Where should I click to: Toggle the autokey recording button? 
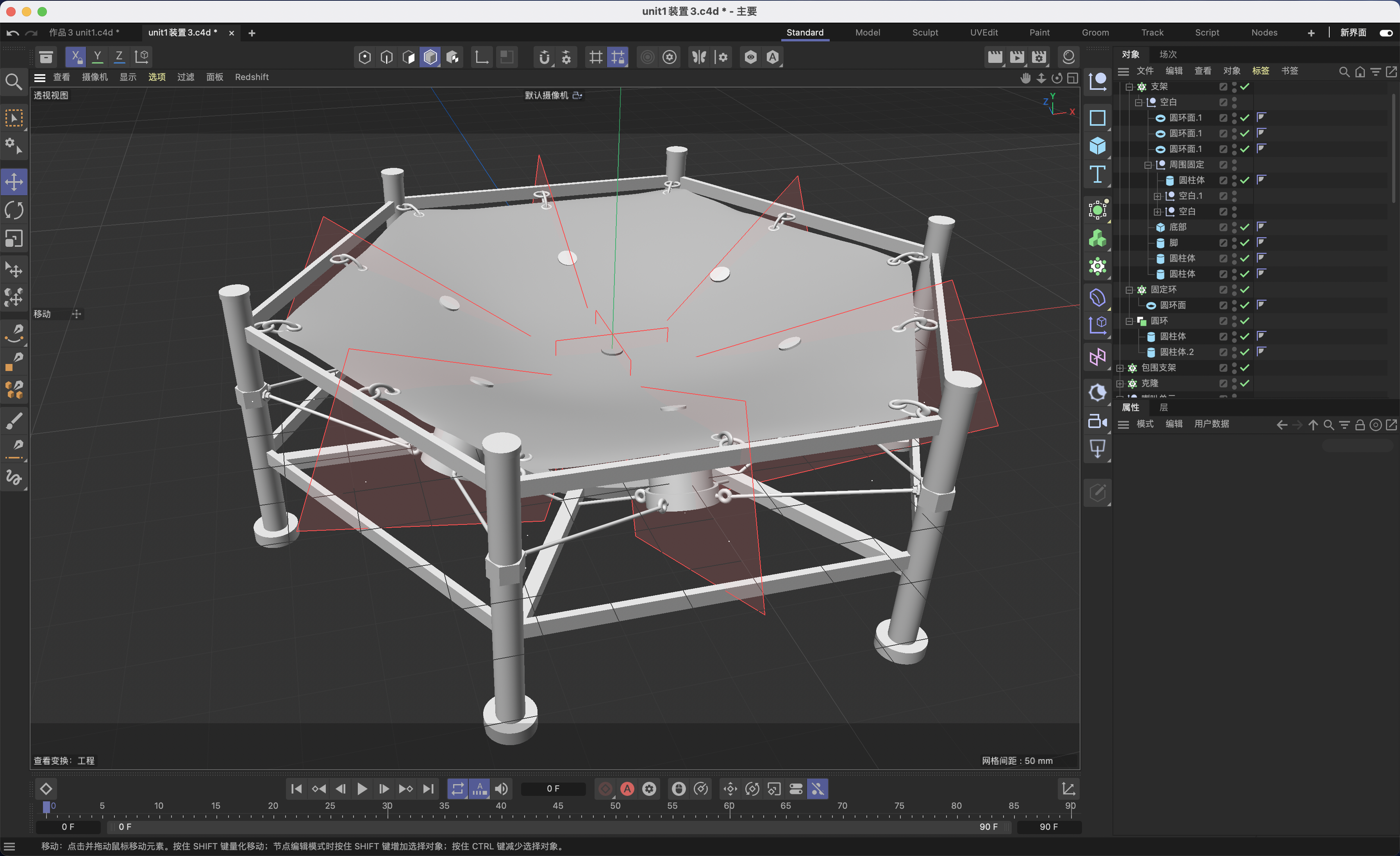tap(627, 788)
